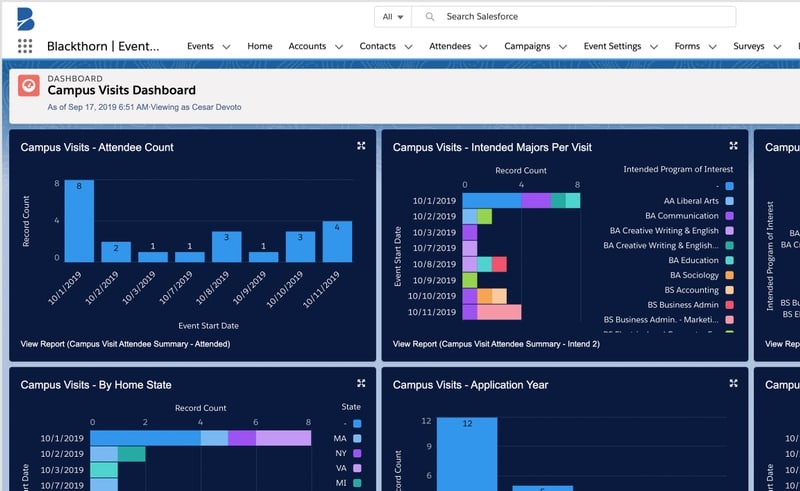This screenshot has width=800, height=491.
Task: Go to the Contacts tab
Action: pyautogui.click(x=378, y=46)
